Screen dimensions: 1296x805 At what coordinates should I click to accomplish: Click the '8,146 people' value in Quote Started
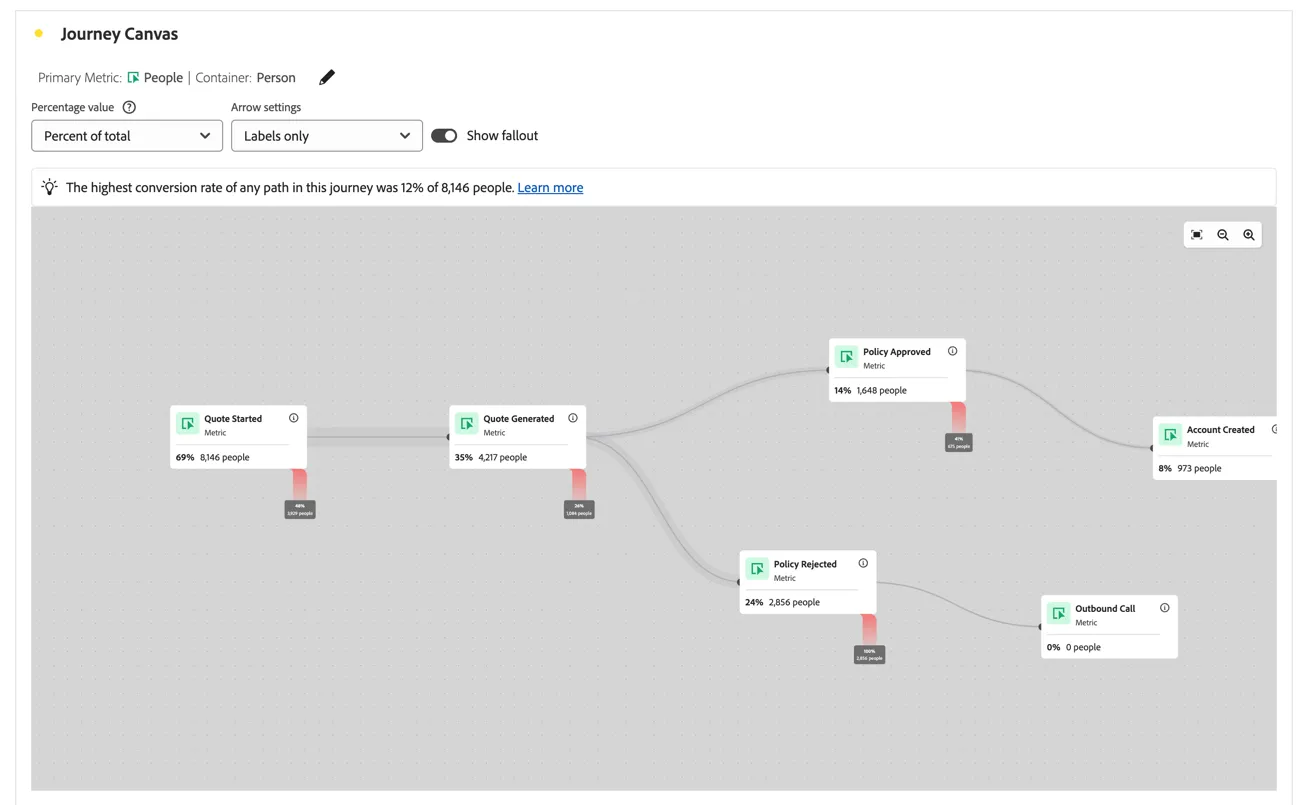[225, 458]
